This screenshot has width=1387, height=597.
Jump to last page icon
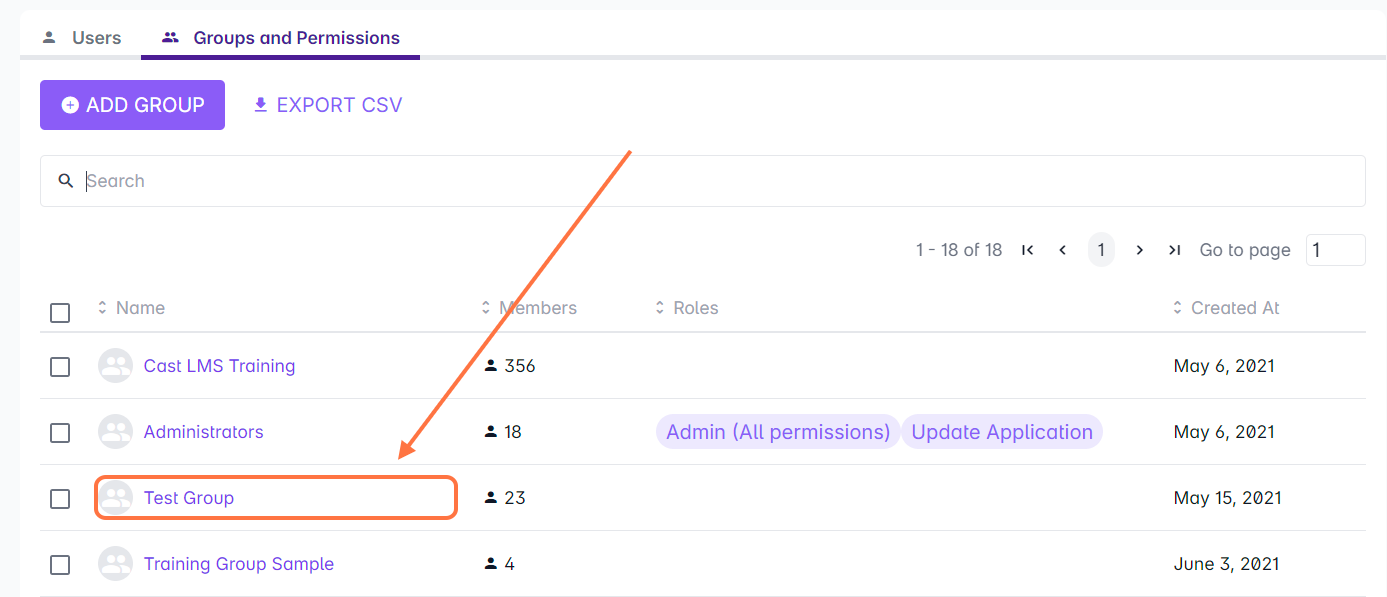(1175, 250)
